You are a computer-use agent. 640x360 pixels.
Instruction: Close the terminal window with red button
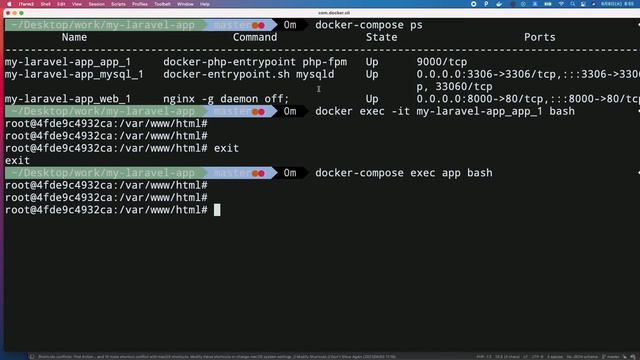(x=8, y=13)
